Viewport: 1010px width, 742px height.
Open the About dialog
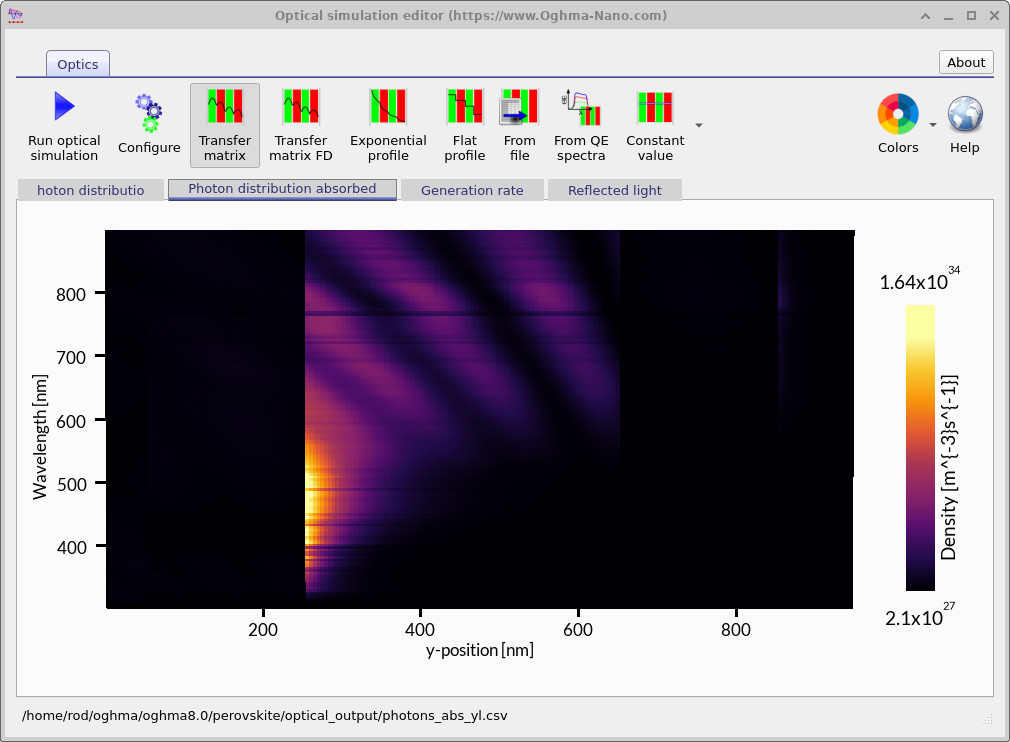965,62
